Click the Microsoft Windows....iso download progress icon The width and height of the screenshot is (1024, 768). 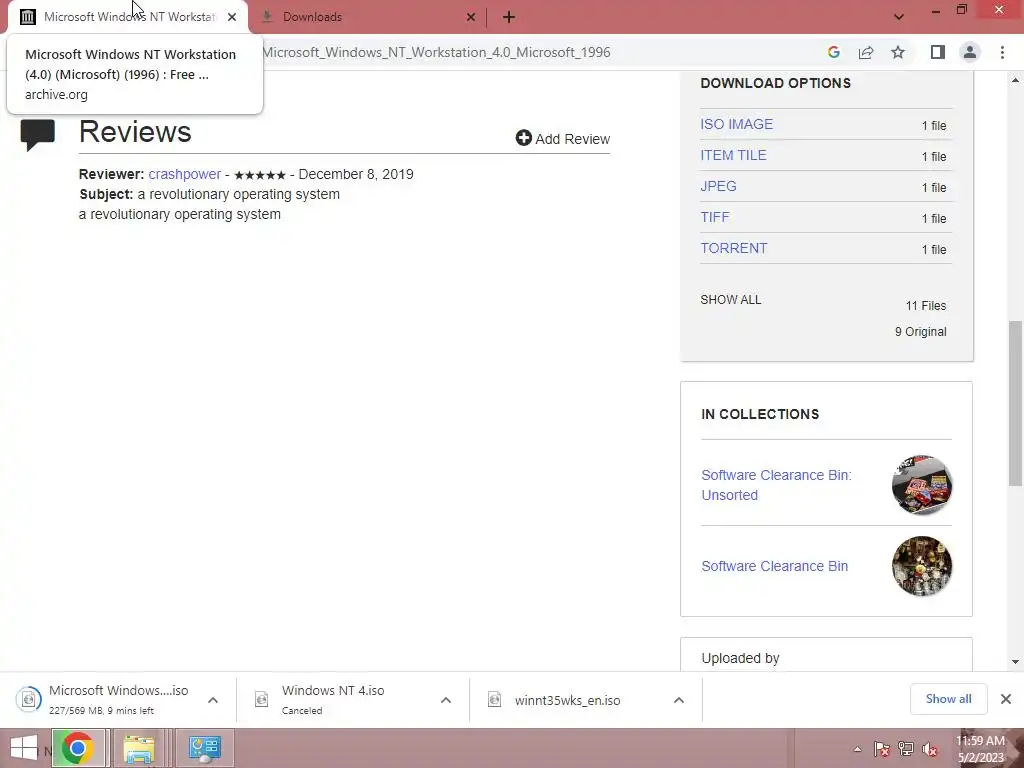coord(29,699)
